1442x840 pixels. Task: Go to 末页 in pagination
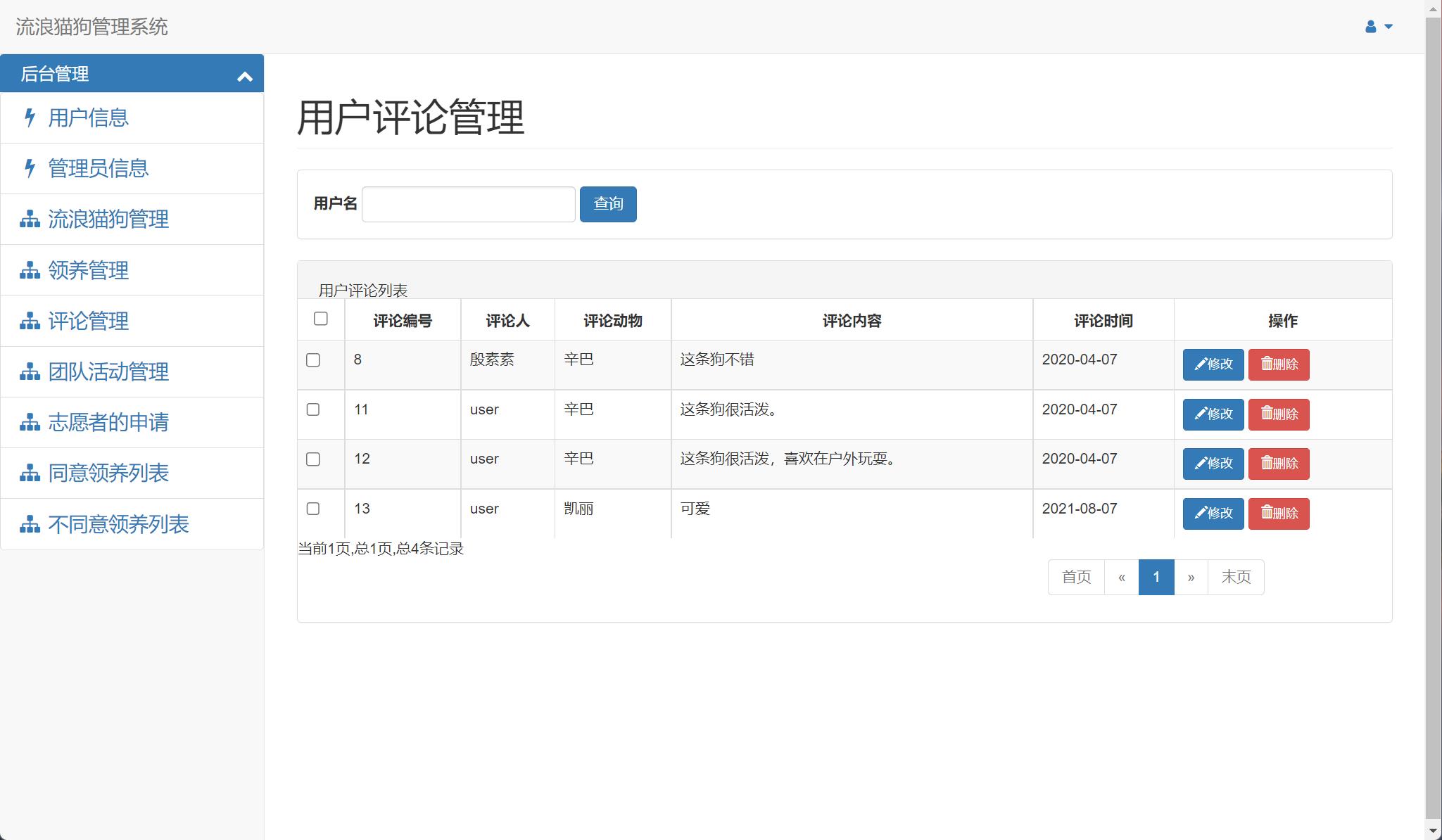click(1236, 577)
